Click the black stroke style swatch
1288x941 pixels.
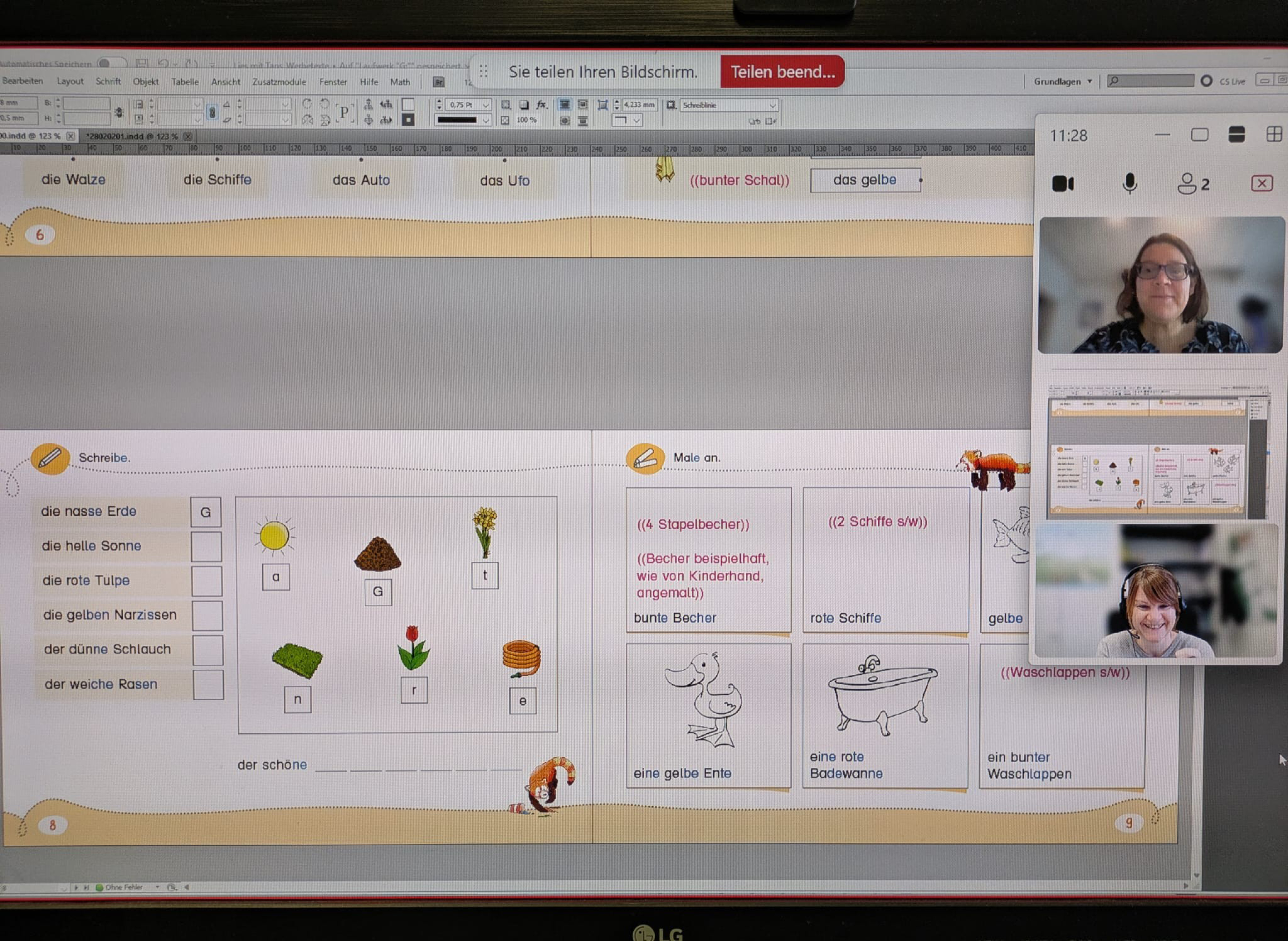click(x=457, y=120)
